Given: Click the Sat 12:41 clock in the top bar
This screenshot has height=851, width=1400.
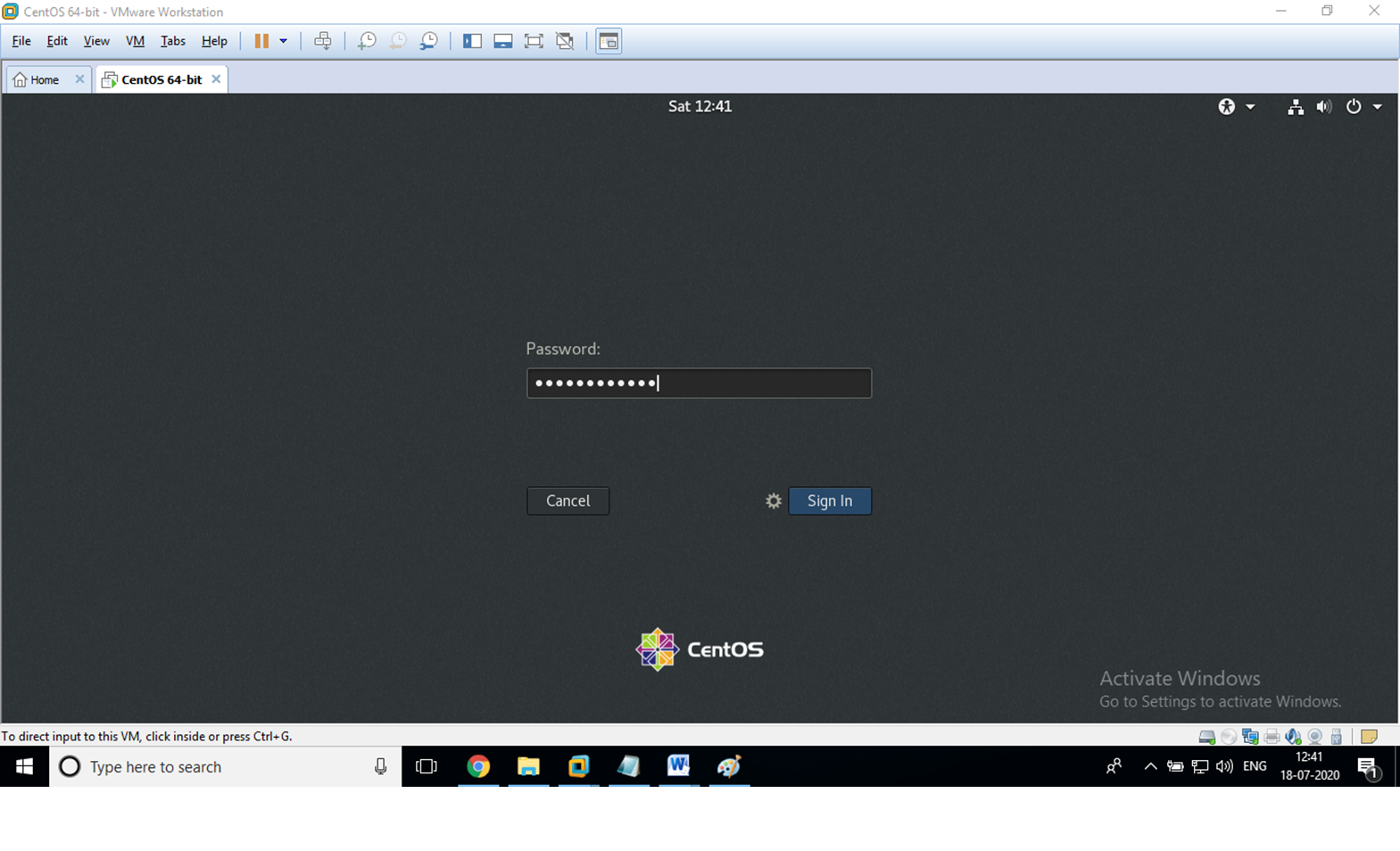Looking at the screenshot, I should click(x=700, y=106).
